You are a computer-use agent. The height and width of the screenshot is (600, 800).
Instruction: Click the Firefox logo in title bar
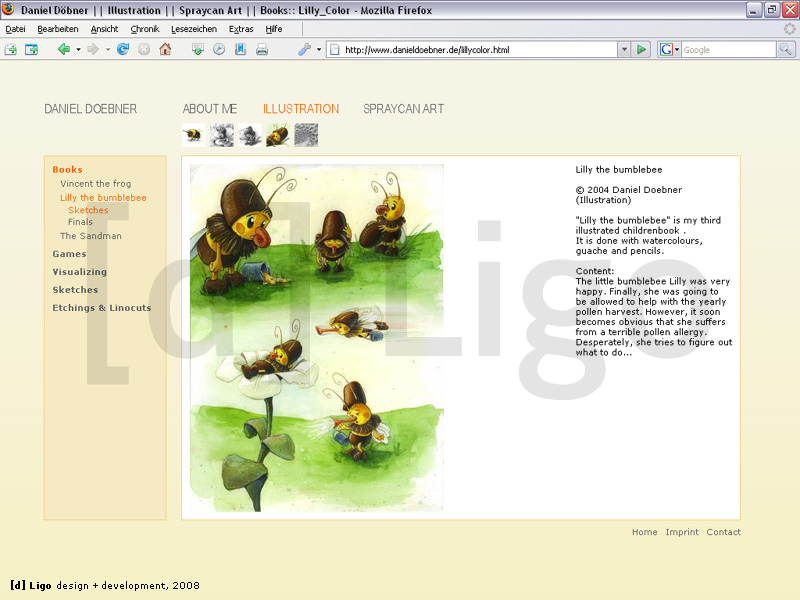click(9, 10)
